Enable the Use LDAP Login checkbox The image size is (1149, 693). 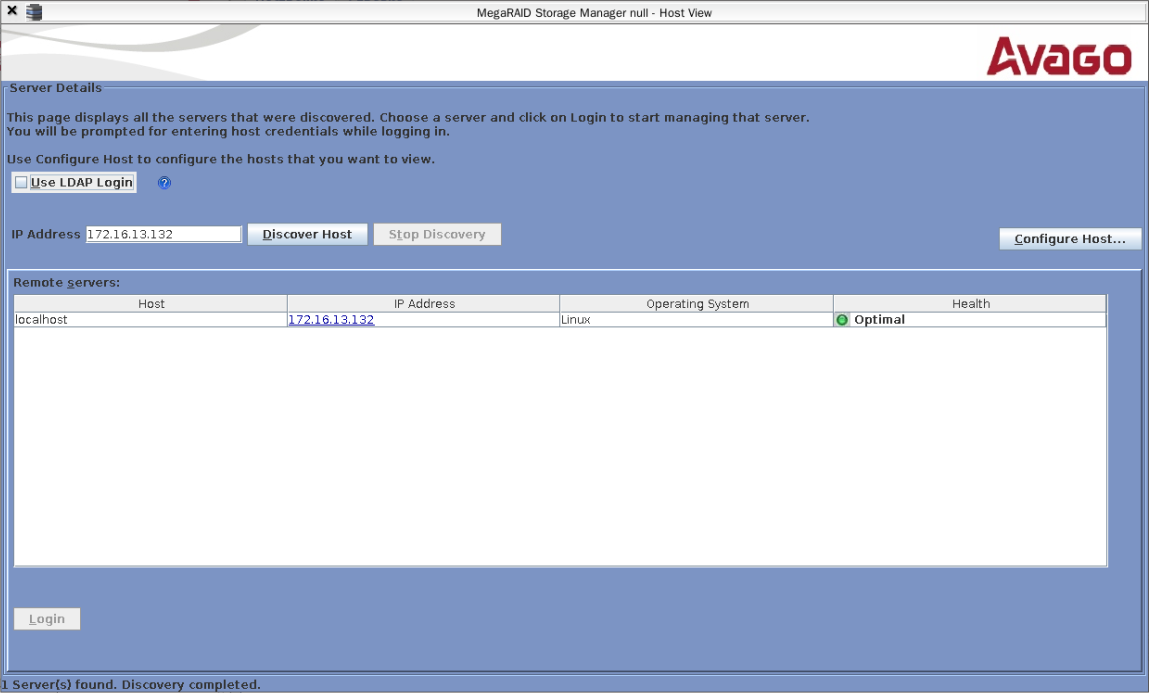[x=21, y=183]
